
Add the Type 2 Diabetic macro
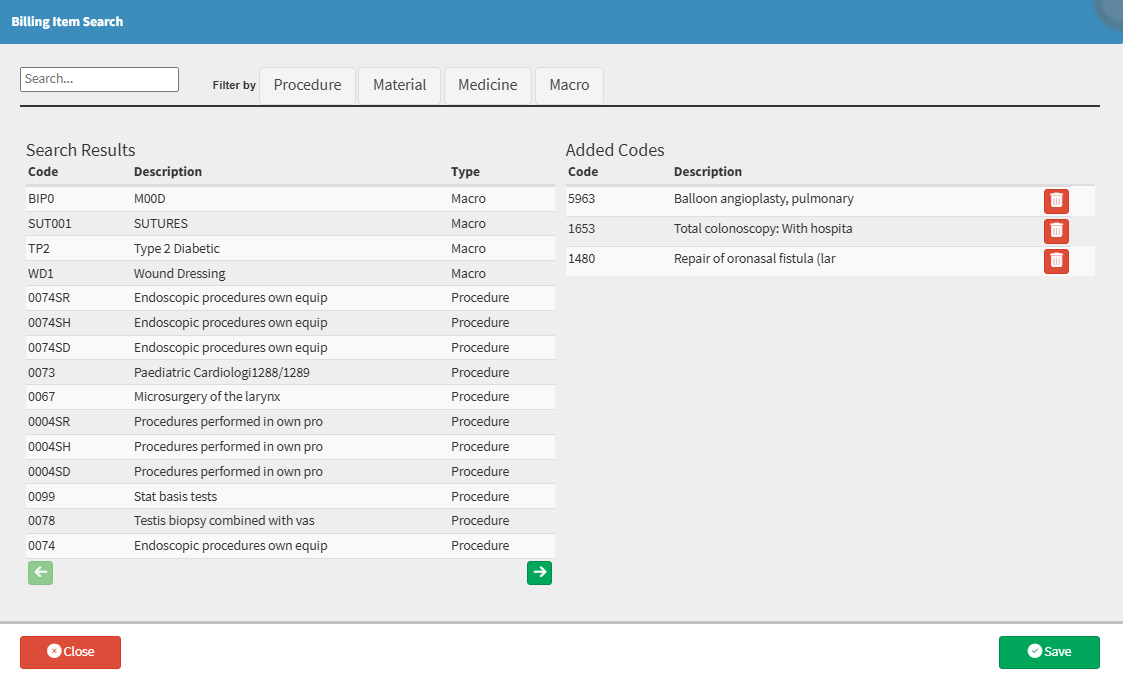pyautogui.click(x=176, y=249)
